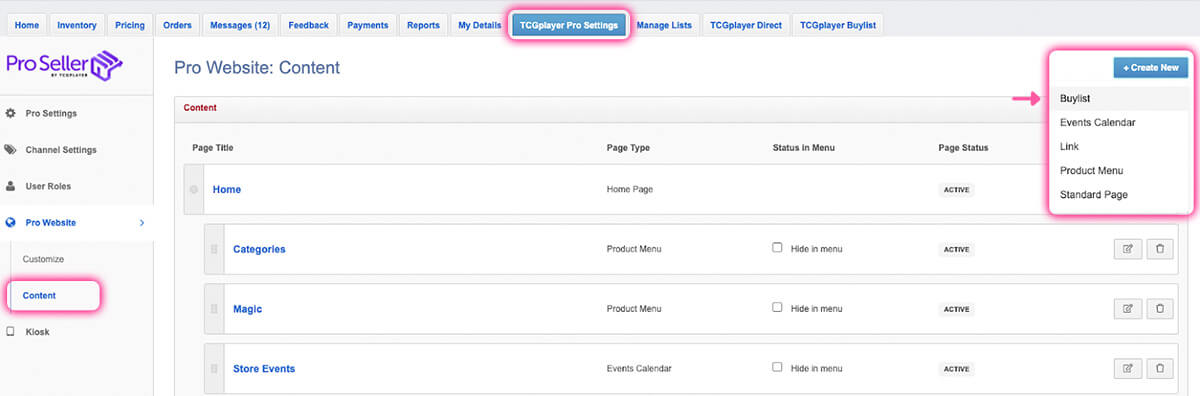The width and height of the screenshot is (1200, 396).
Task: Open the Payments tab
Action: pyautogui.click(x=368, y=25)
